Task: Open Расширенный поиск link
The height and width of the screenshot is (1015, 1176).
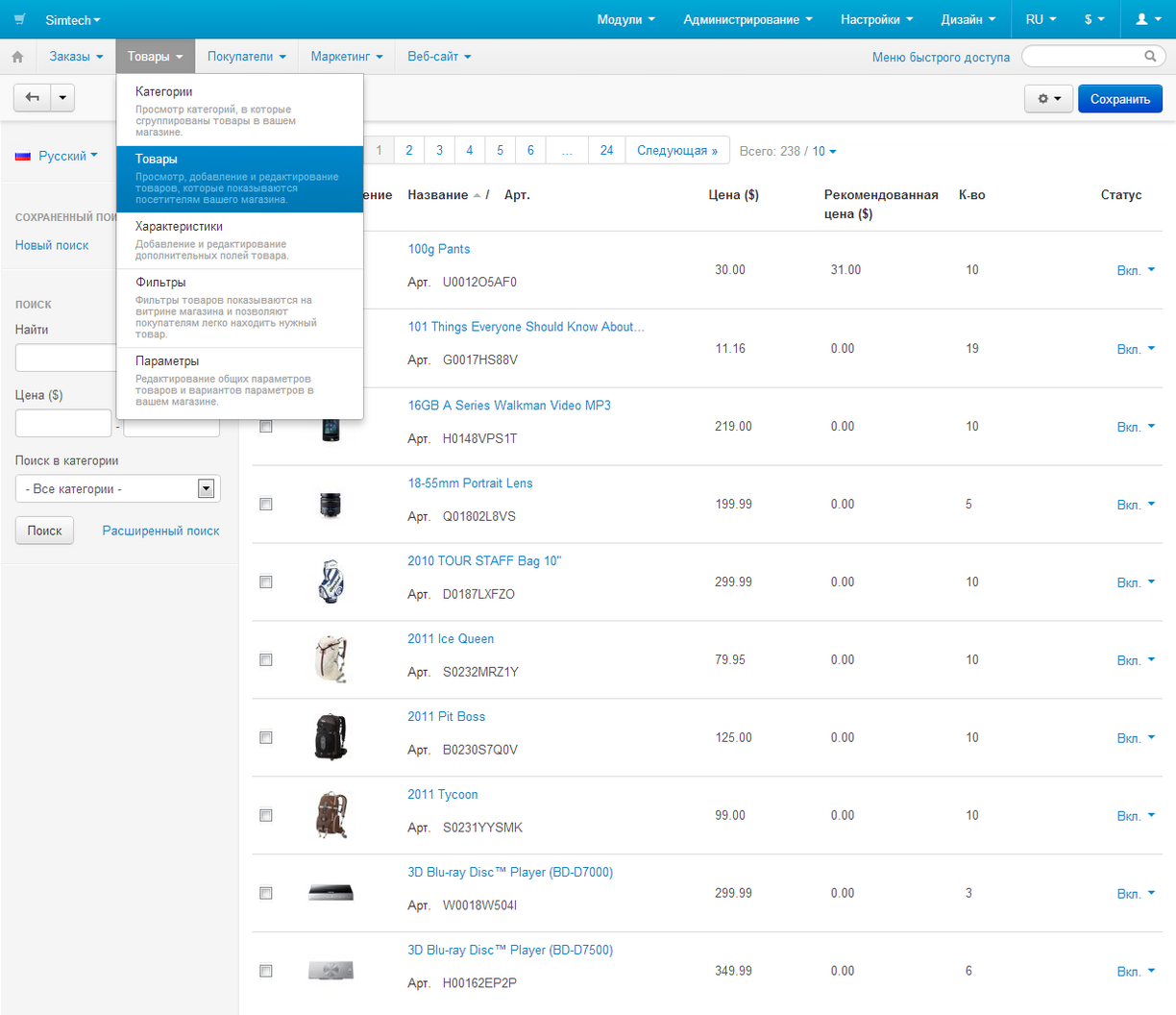Action: 161,531
